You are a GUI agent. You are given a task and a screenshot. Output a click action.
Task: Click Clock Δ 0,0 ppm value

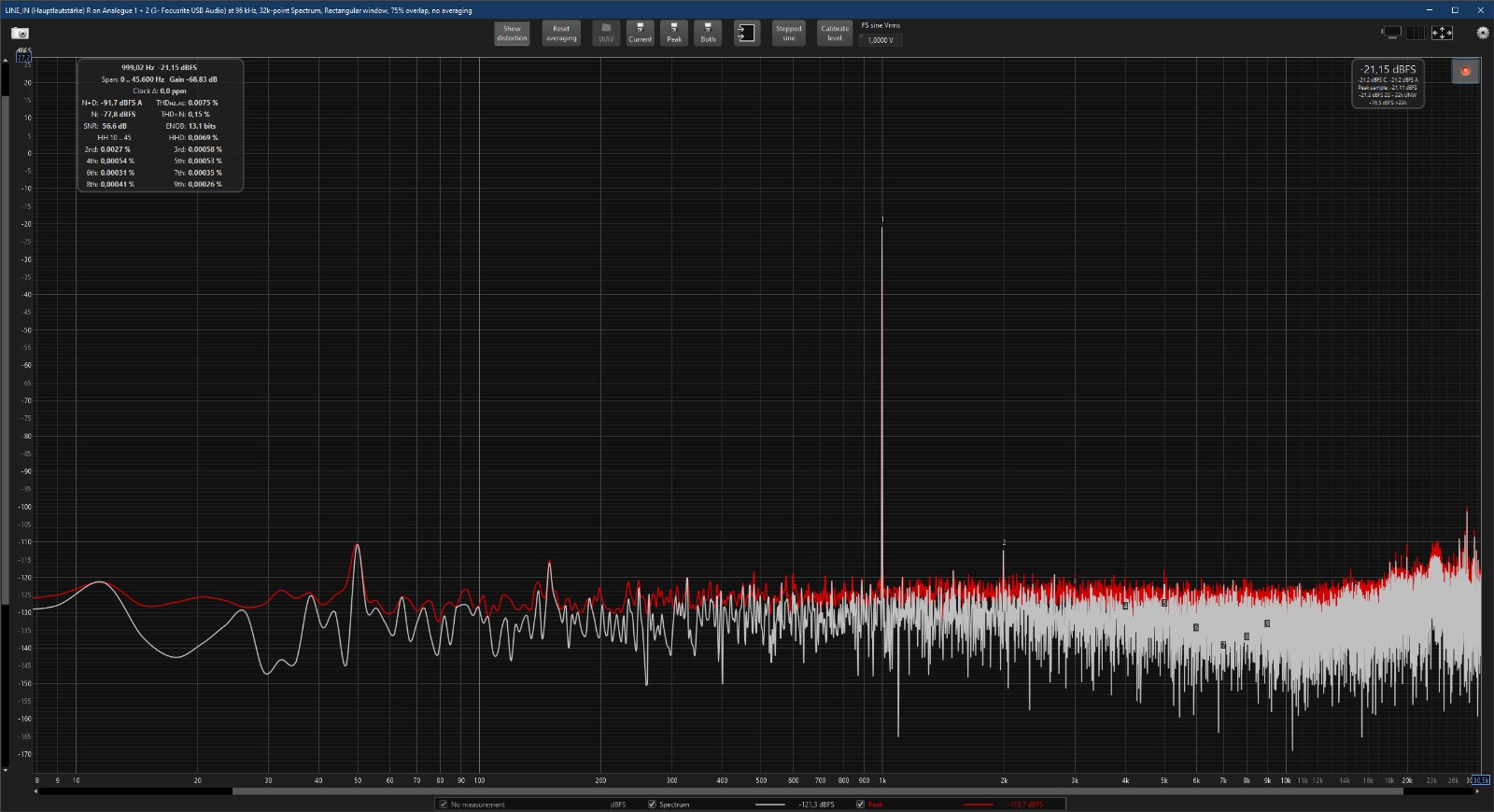(x=173, y=91)
